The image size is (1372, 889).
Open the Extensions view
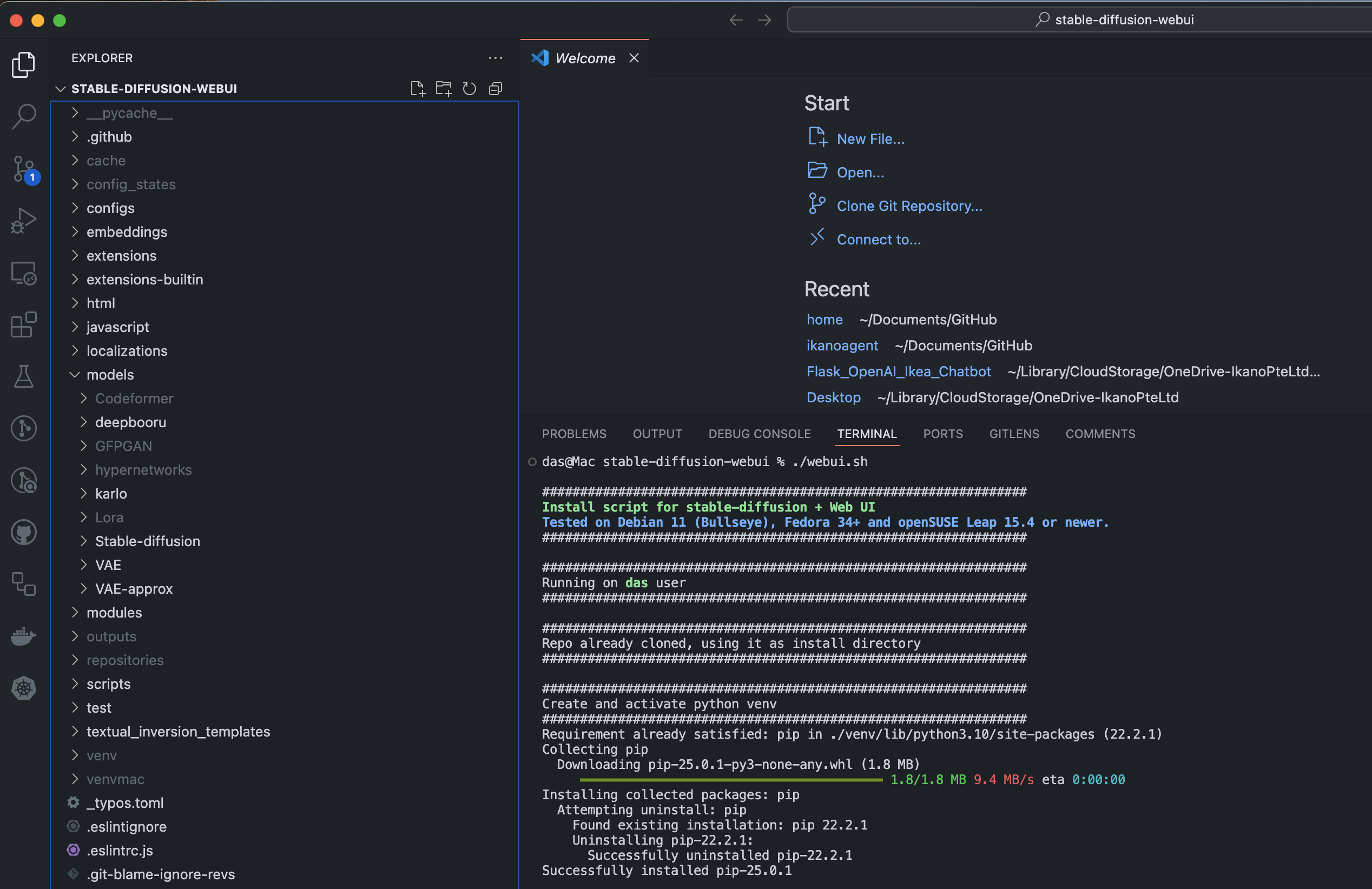[24, 325]
